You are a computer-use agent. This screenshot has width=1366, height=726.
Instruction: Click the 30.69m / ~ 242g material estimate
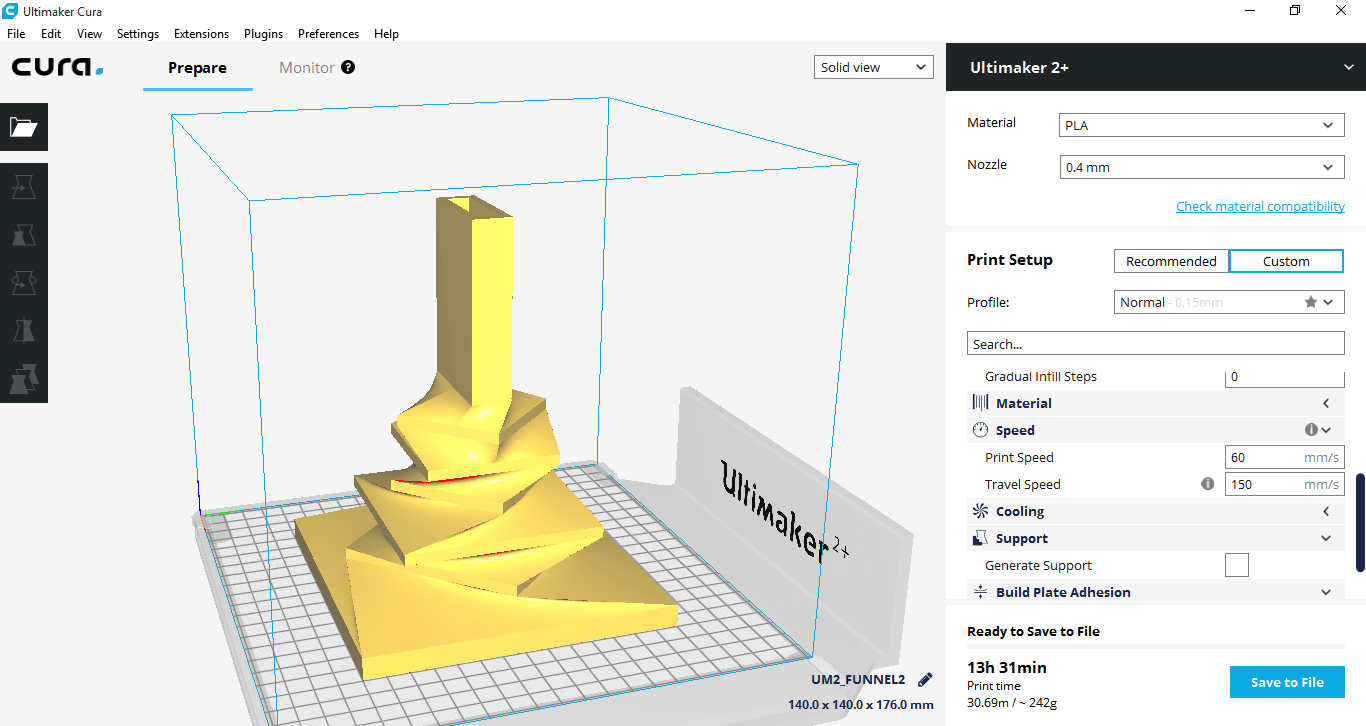[x=1012, y=702]
